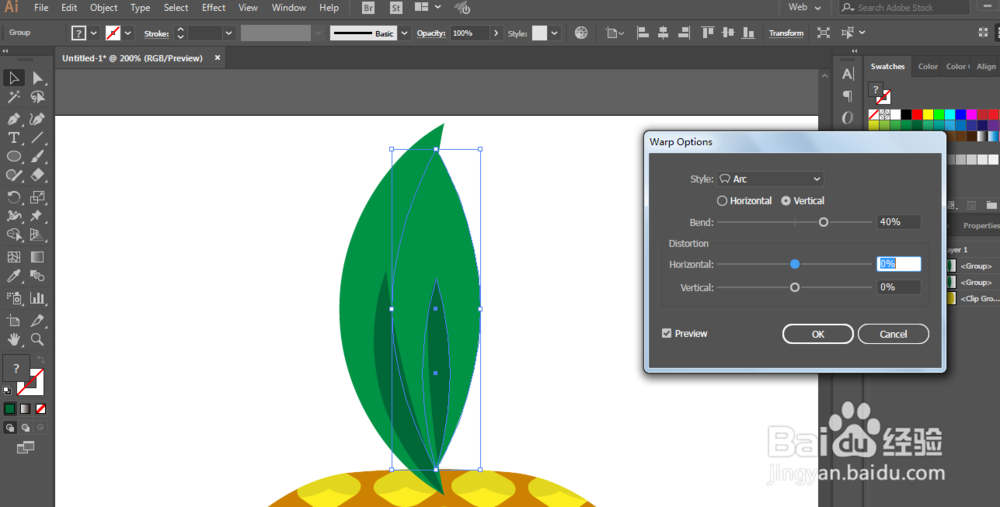Choose Draw Behind mode

tap(25, 428)
